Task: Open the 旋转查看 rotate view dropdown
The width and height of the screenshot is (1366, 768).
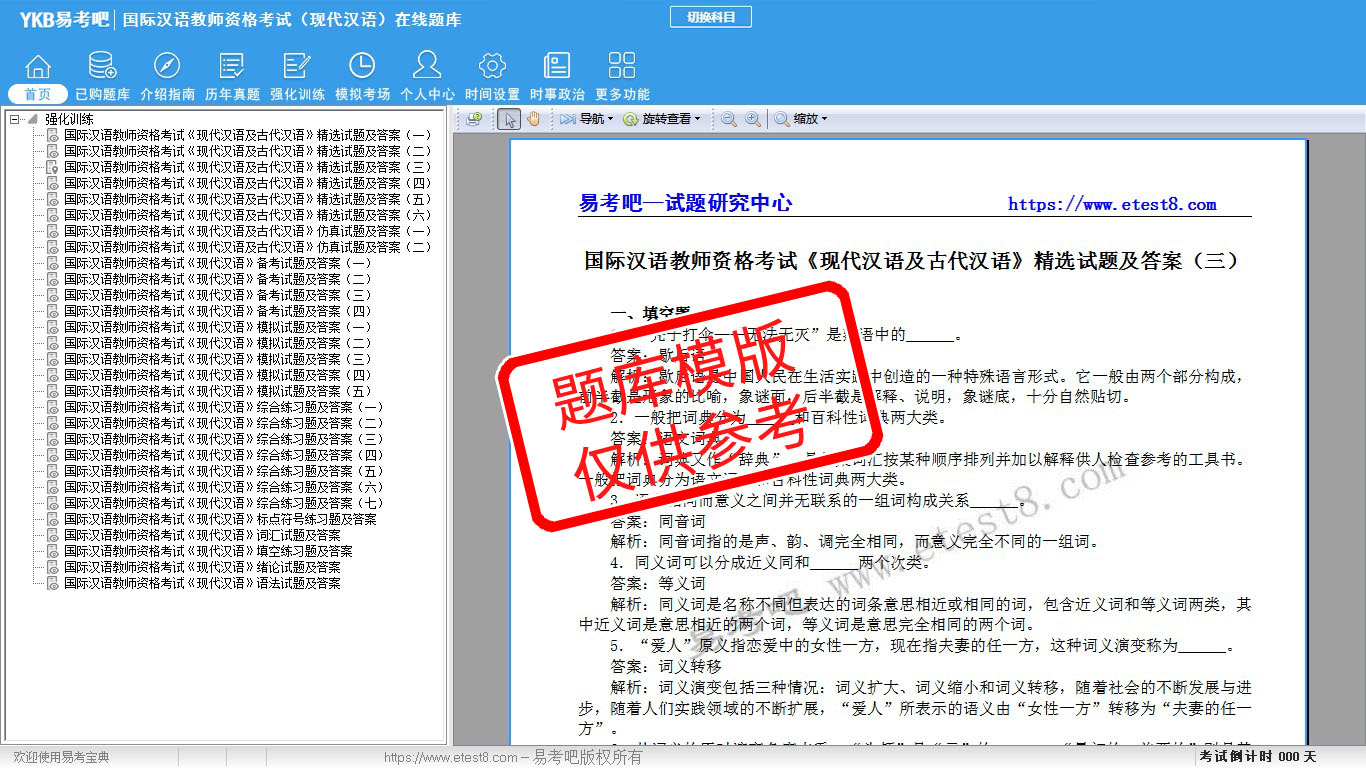Action: (661, 119)
